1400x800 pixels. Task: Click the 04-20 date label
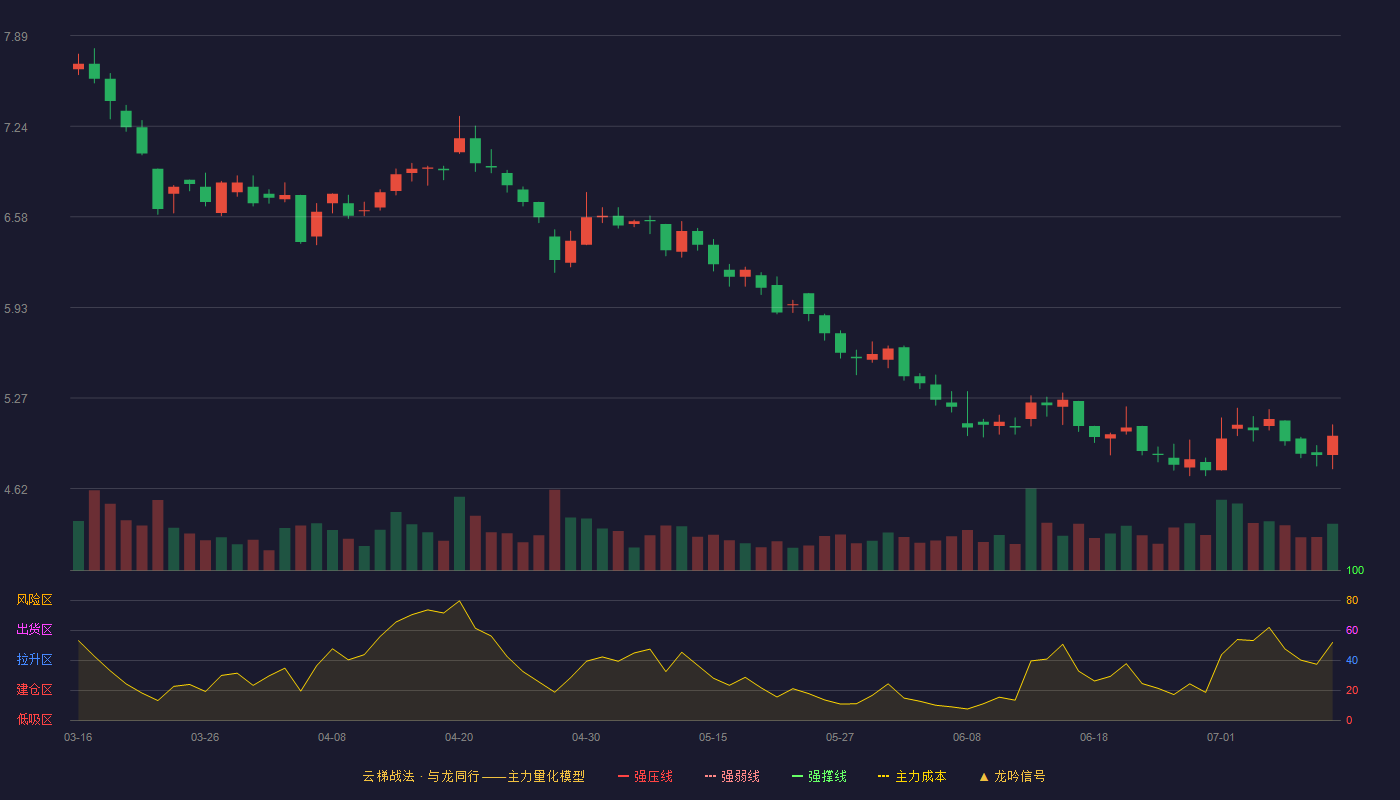pyautogui.click(x=459, y=737)
